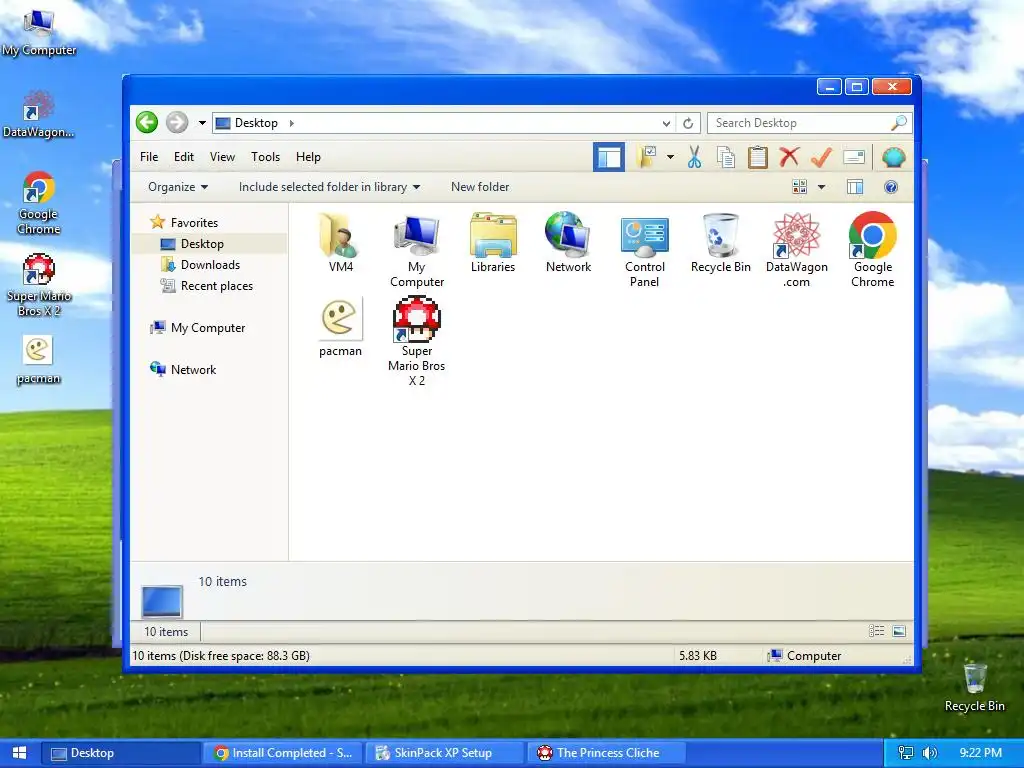Select the Network icon in file list

pos(568,242)
